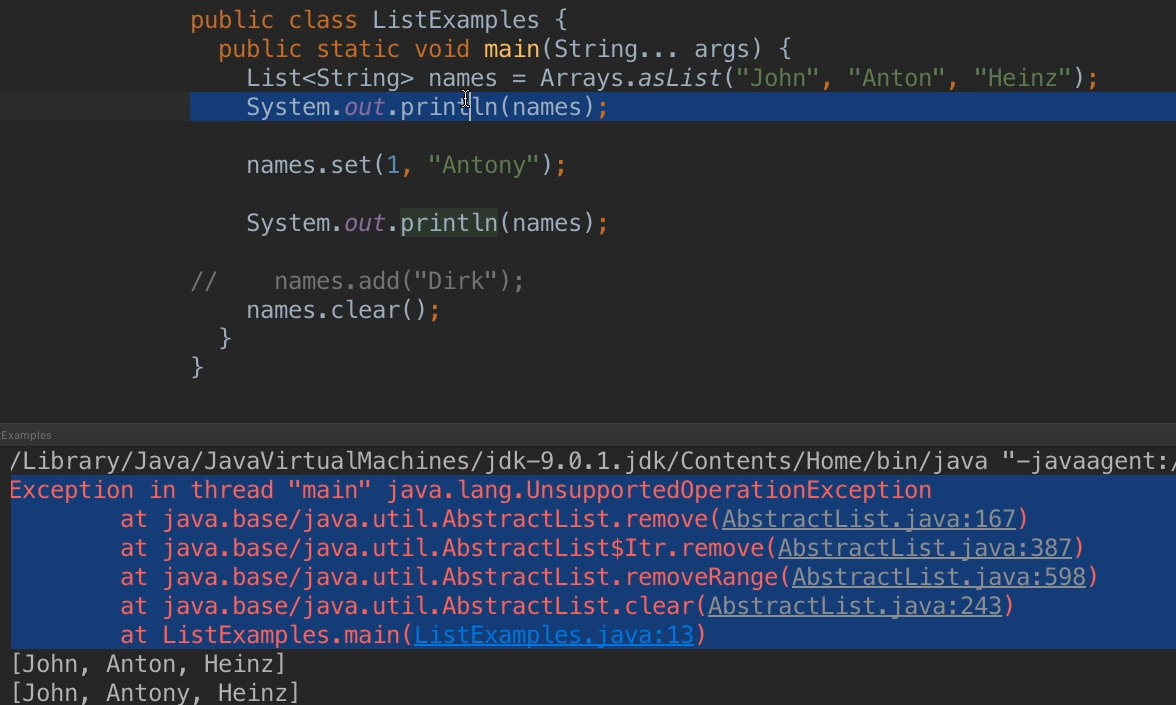Click the Examples run tab label

click(26, 435)
